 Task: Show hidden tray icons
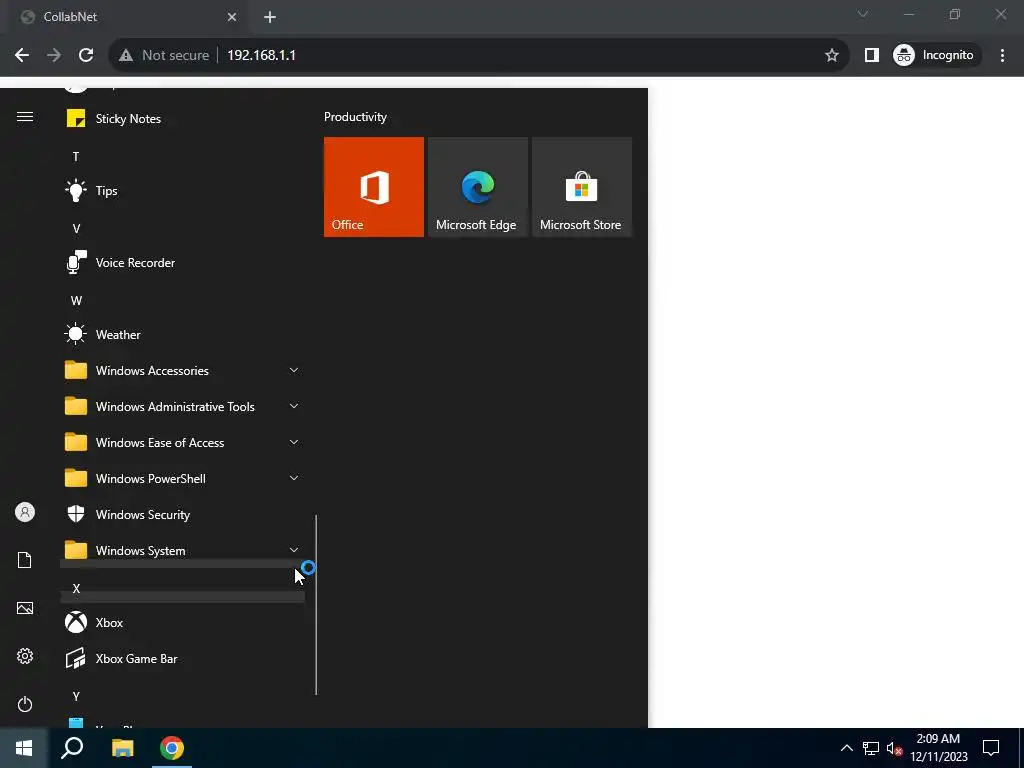(x=846, y=748)
